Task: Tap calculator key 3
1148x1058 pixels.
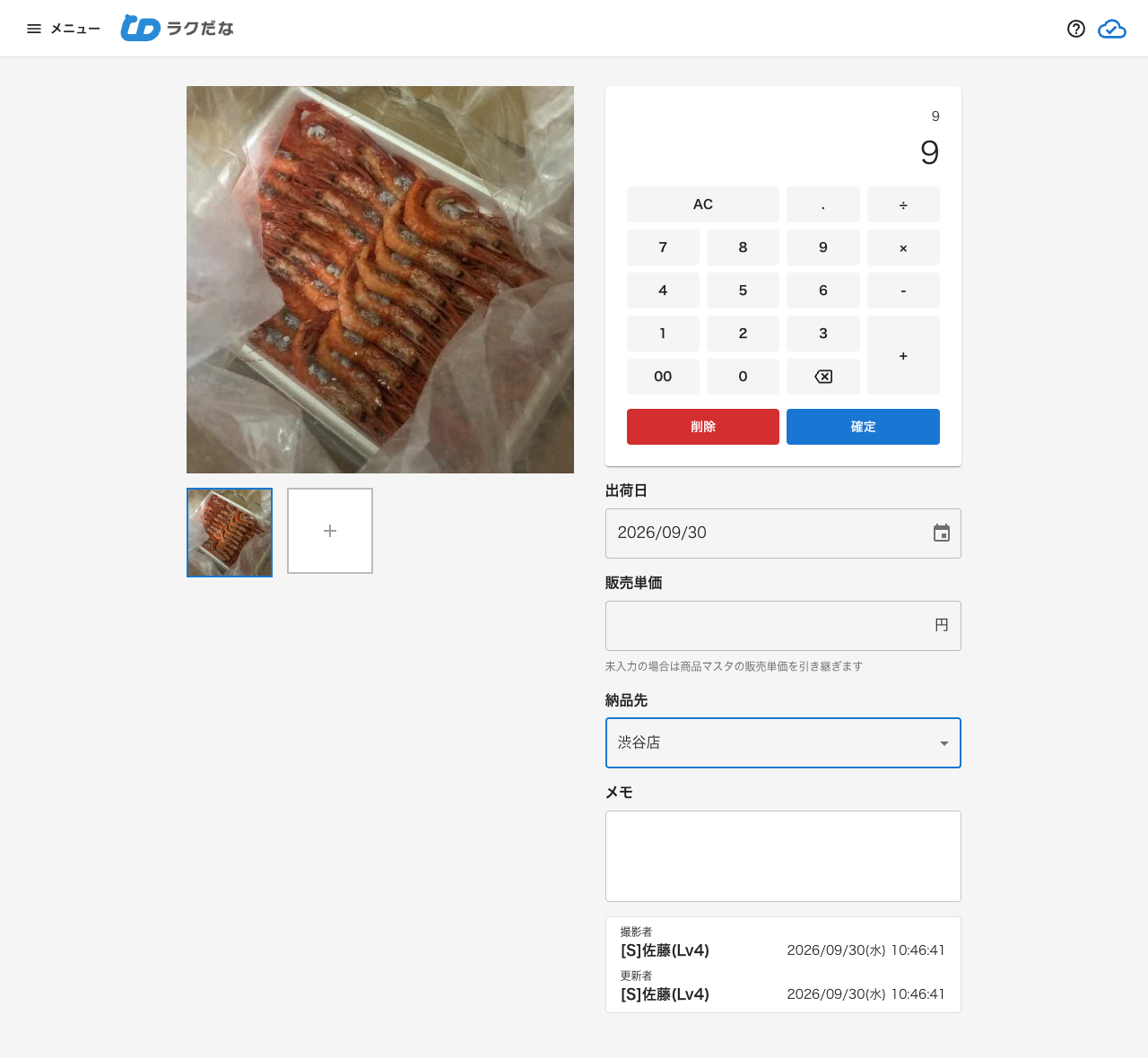Action: (x=823, y=334)
